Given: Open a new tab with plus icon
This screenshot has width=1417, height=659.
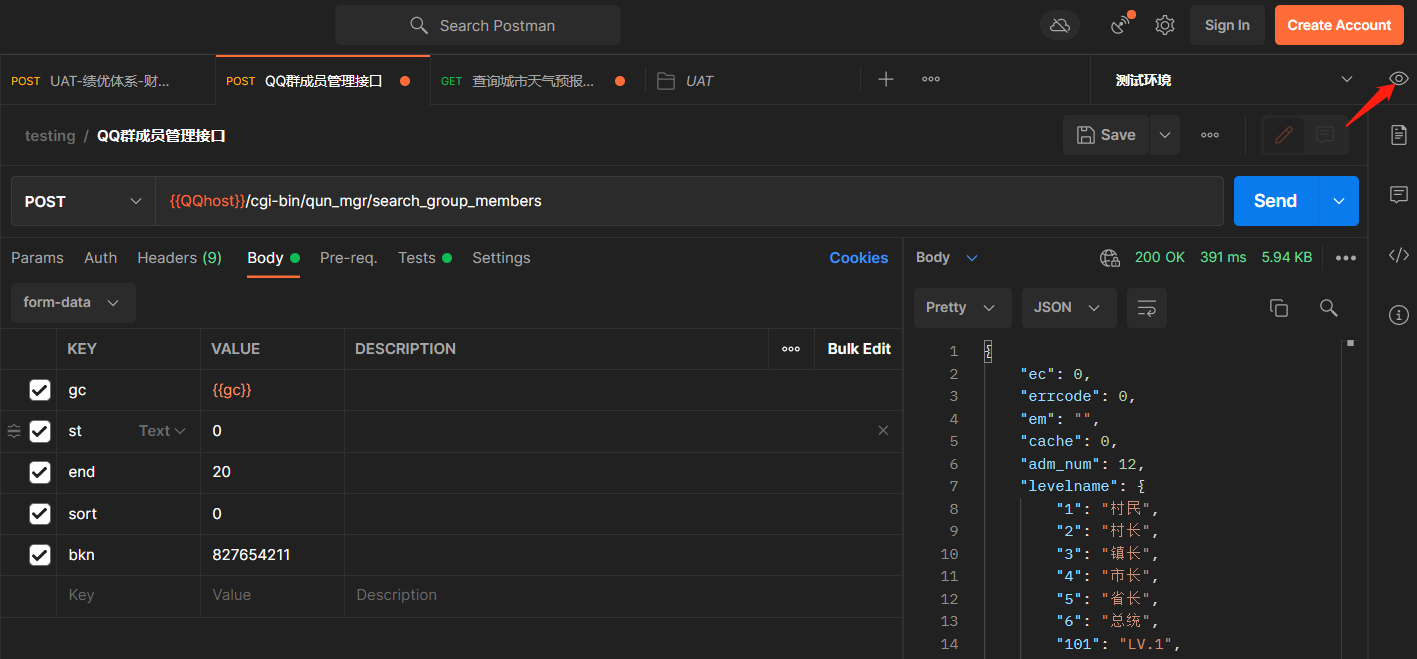Looking at the screenshot, I should click(886, 79).
